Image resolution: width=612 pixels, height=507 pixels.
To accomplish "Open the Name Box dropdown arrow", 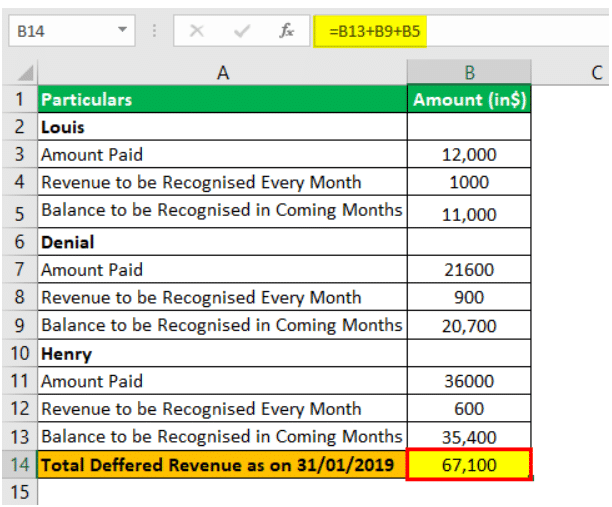I will pos(123,30).
